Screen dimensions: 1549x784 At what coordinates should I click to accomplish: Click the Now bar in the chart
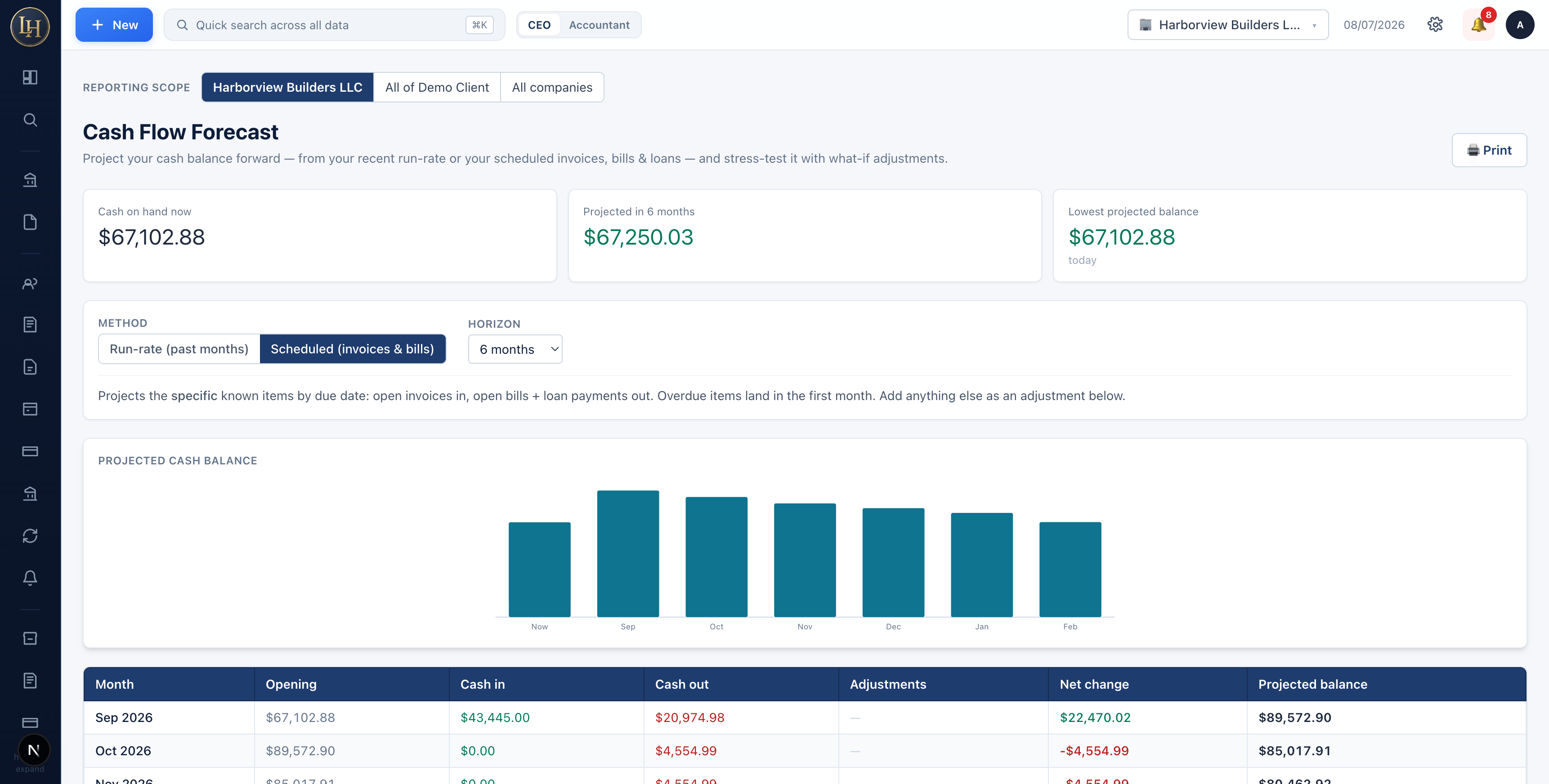pos(539,570)
